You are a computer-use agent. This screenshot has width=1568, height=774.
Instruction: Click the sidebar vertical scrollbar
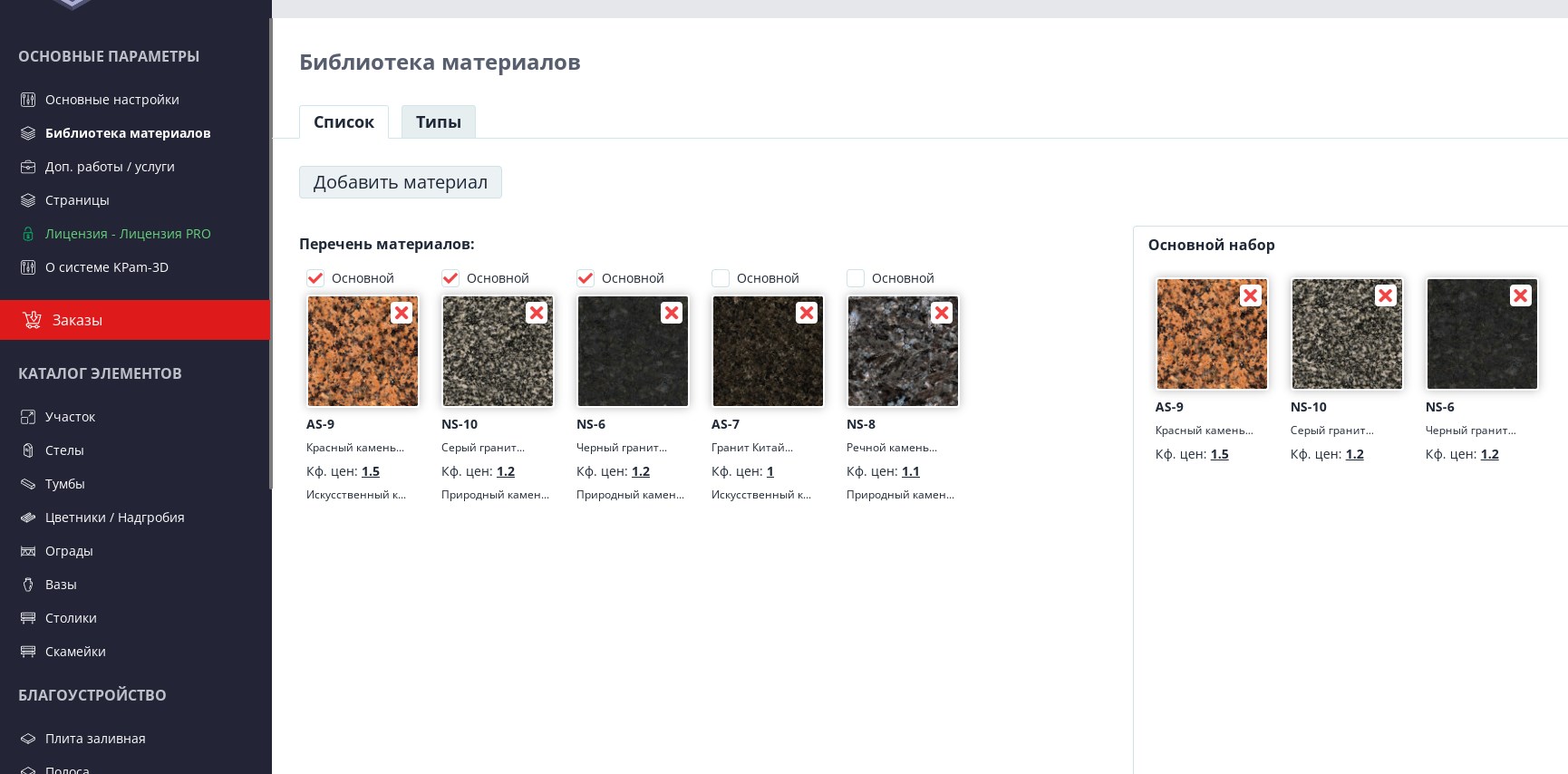(270, 254)
